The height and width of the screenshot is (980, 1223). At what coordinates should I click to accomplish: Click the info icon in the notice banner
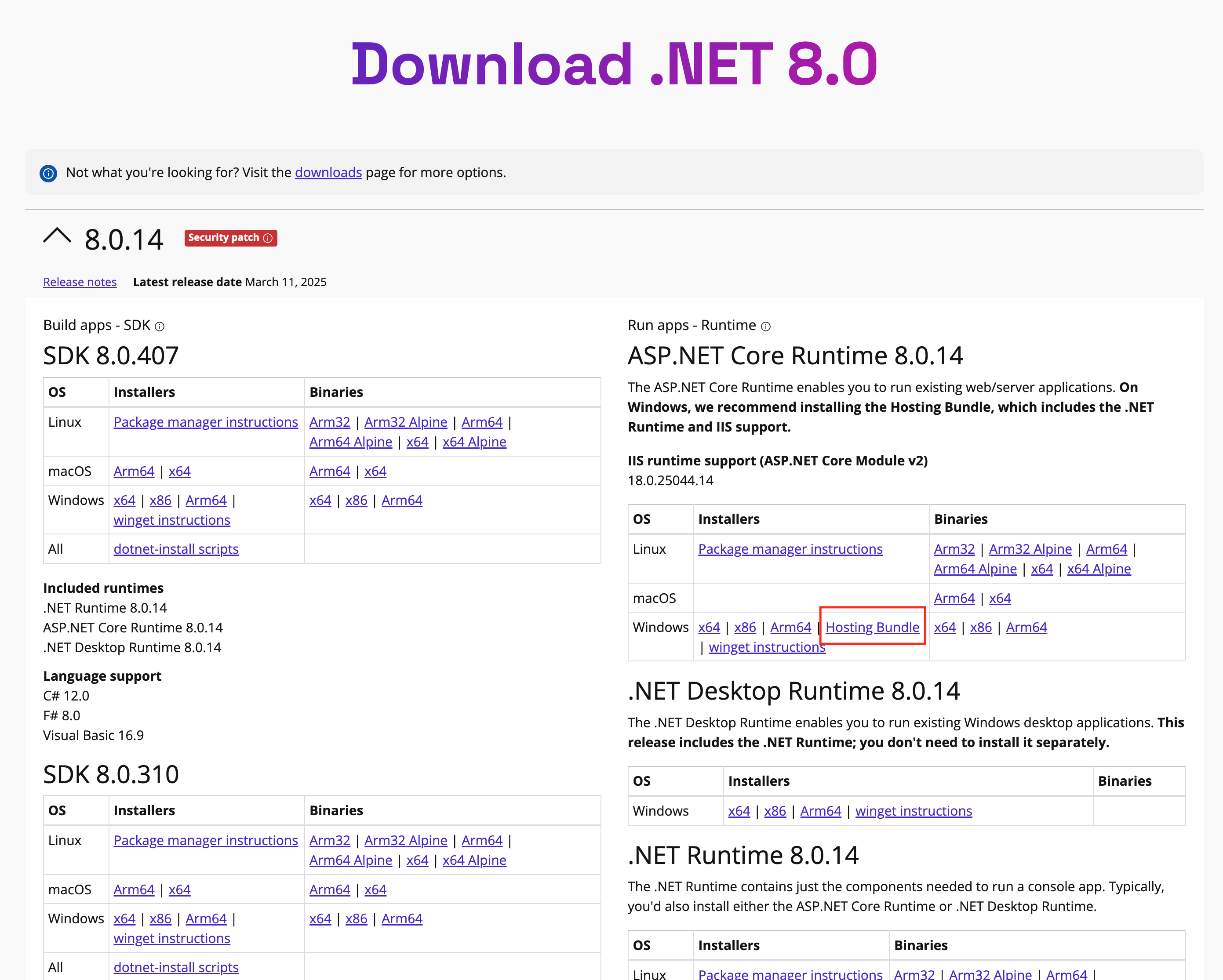49,173
